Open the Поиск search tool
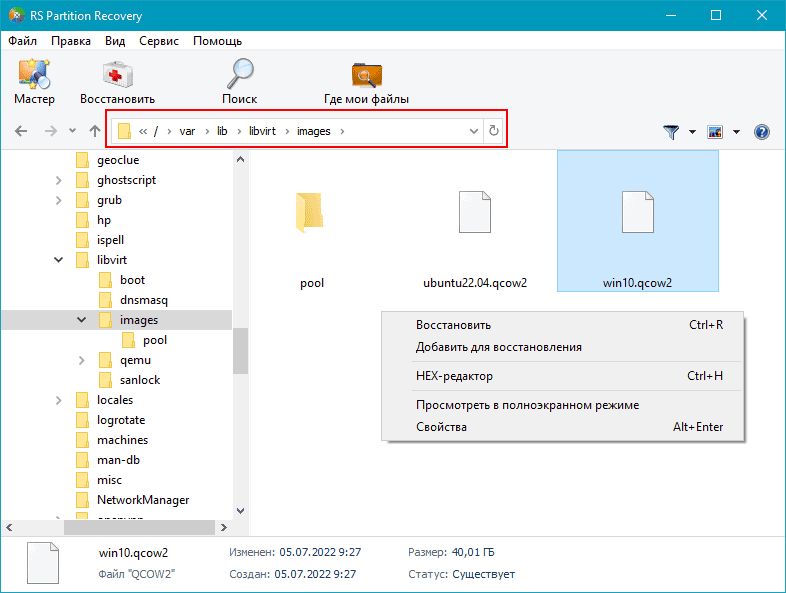This screenshot has height=593, width=786. pos(240,81)
